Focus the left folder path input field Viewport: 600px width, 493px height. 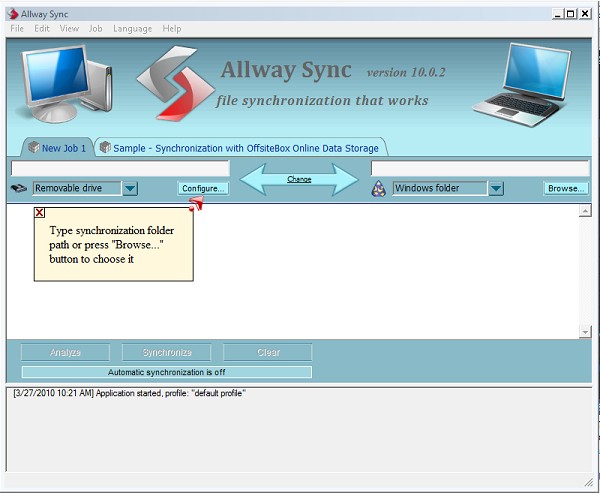pos(120,168)
